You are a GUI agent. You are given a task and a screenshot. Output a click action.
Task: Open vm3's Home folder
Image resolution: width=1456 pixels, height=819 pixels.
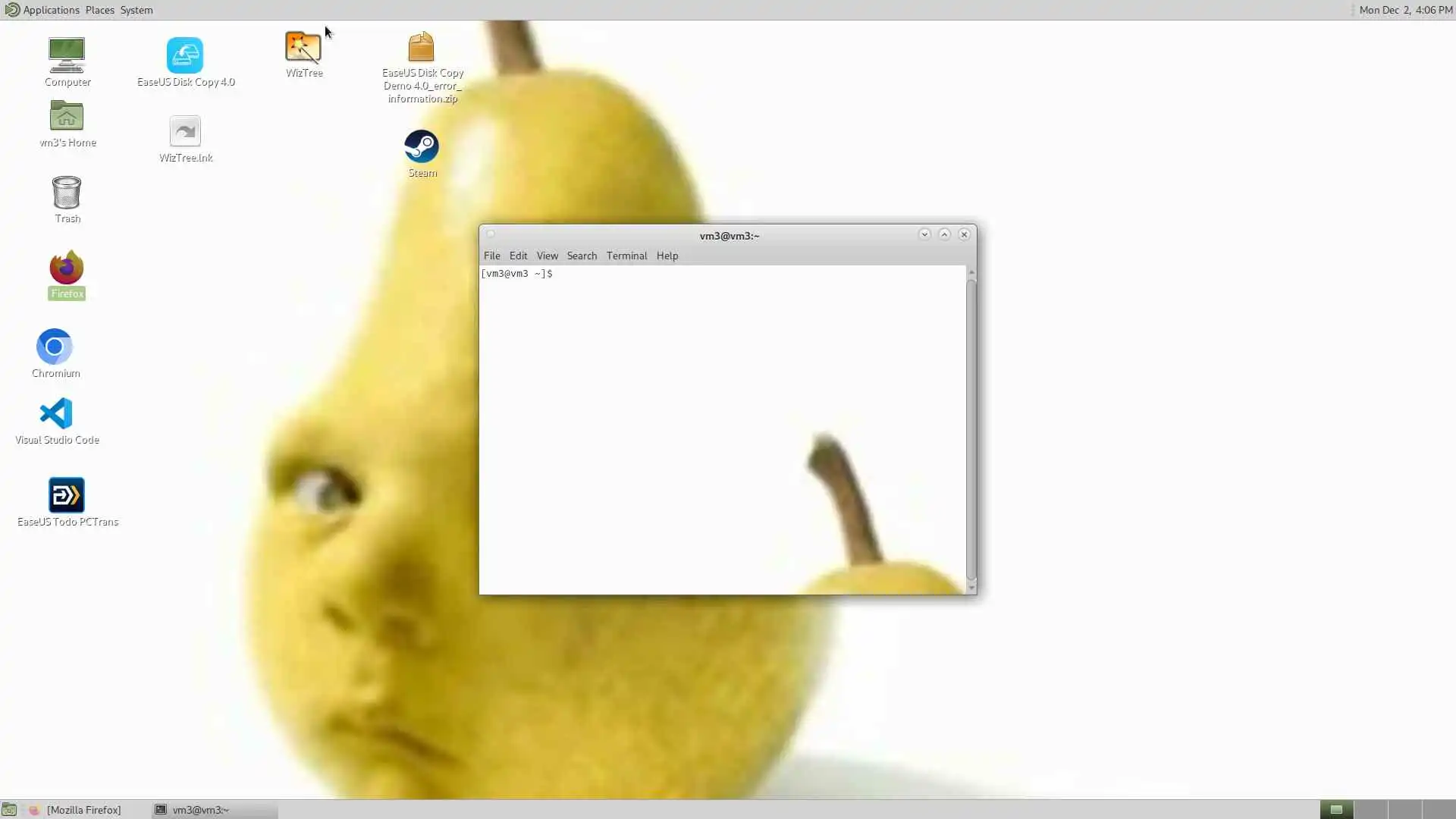click(x=67, y=117)
